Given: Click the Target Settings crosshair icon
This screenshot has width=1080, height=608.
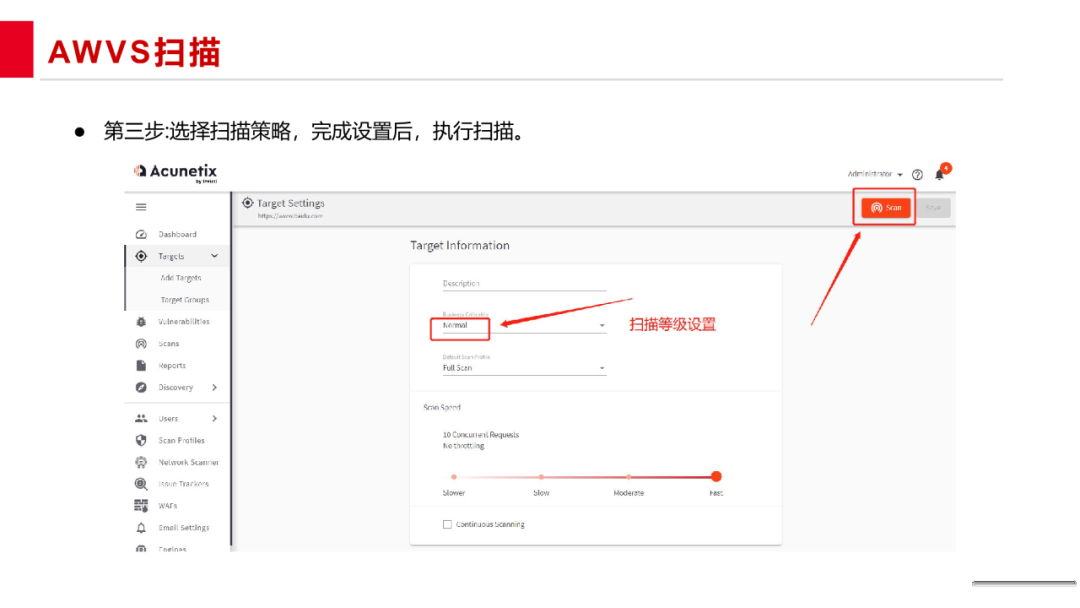Looking at the screenshot, I should 247,203.
